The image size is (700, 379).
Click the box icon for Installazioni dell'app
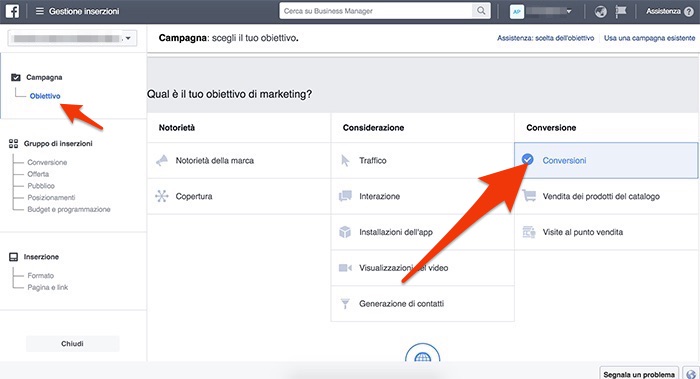pos(345,232)
